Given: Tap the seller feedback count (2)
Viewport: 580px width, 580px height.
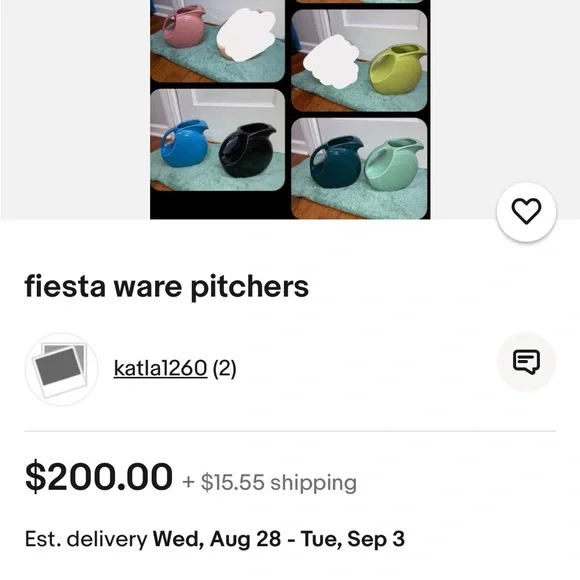Looking at the screenshot, I should [225, 368].
